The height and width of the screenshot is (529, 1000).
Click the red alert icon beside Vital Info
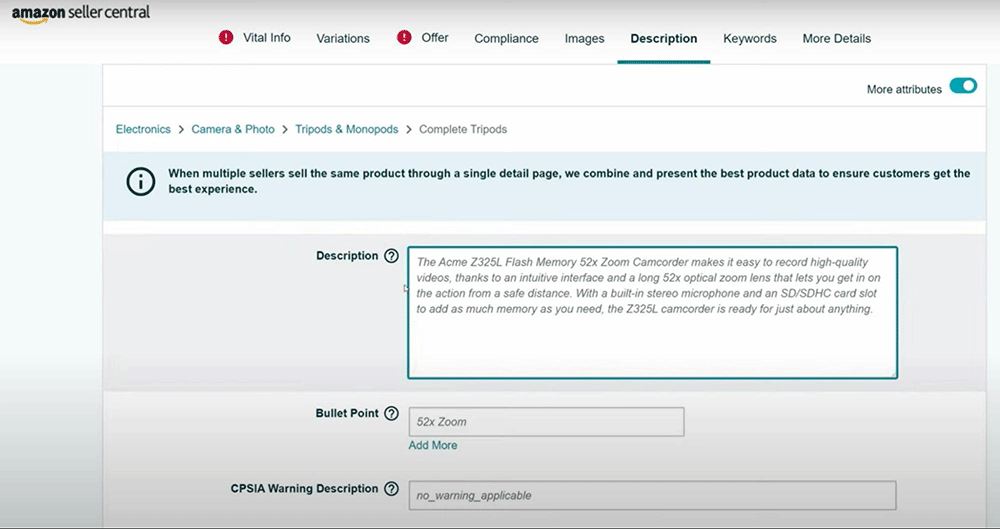pos(226,38)
